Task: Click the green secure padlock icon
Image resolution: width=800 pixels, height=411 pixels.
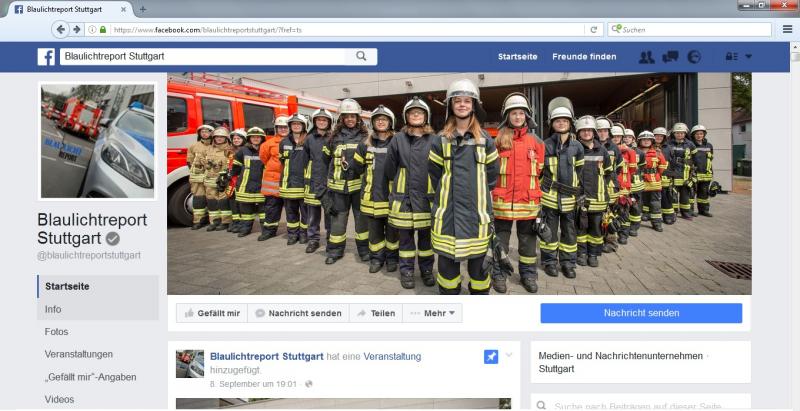Action: point(103,30)
